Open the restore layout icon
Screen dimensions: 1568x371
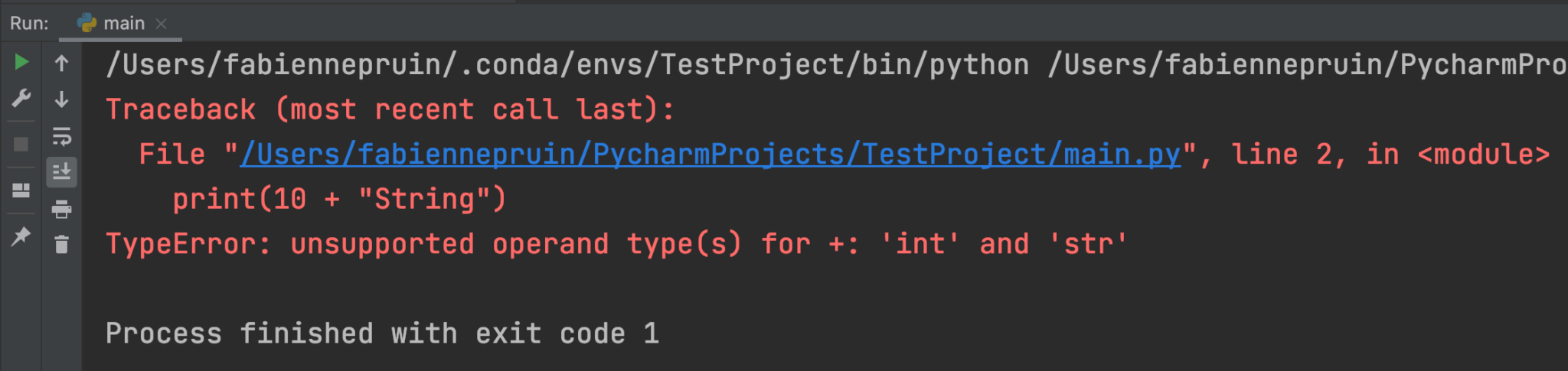(x=21, y=190)
